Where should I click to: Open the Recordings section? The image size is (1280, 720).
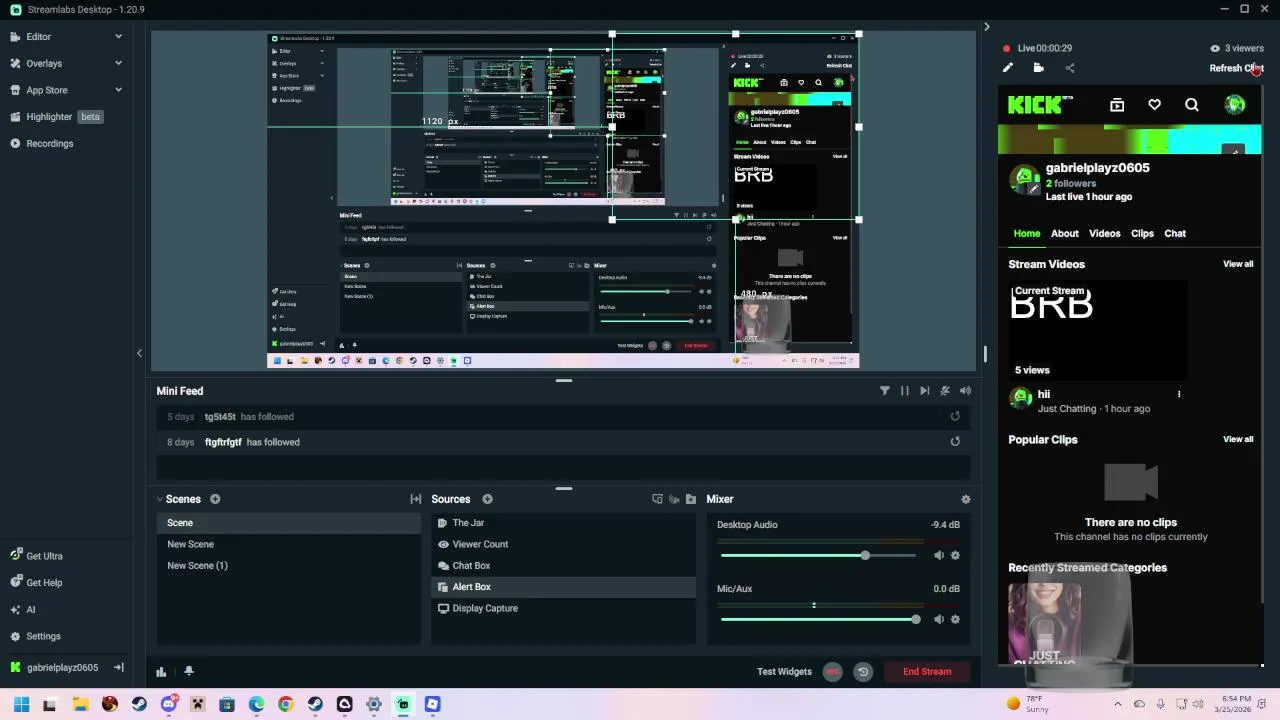pyautogui.click(x=41, y=144)
